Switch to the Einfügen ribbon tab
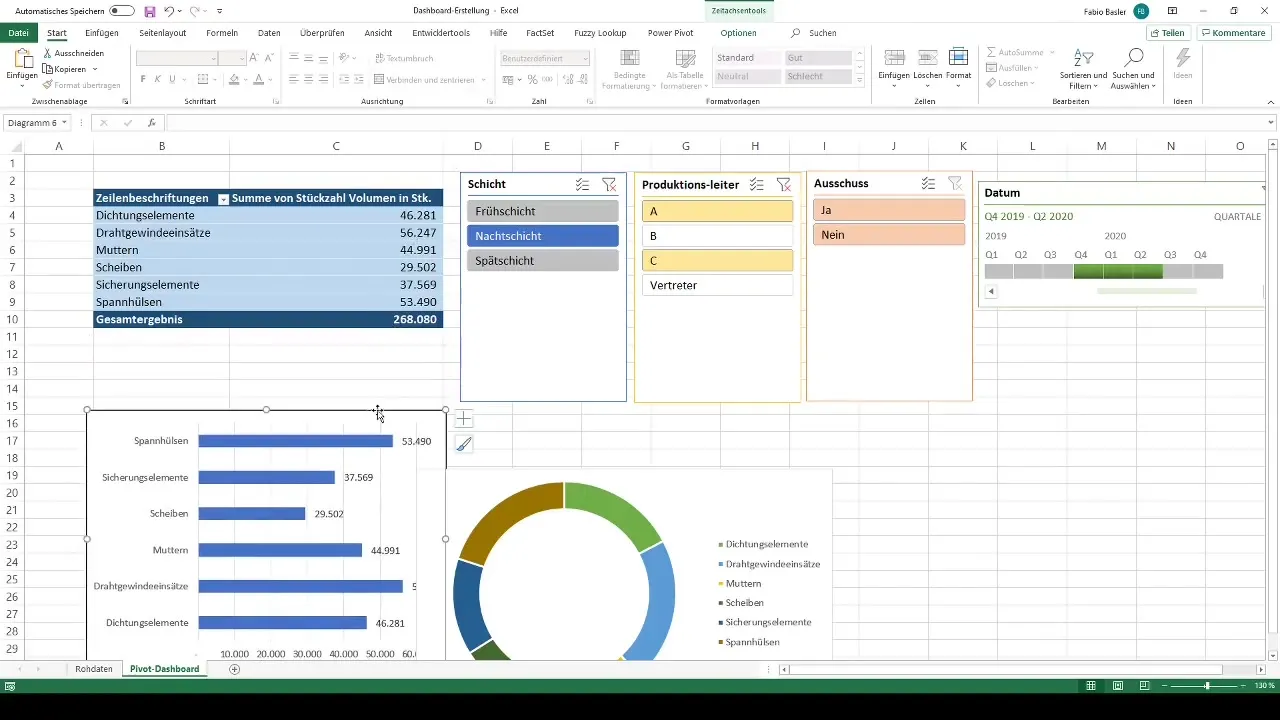 [102, 33]
